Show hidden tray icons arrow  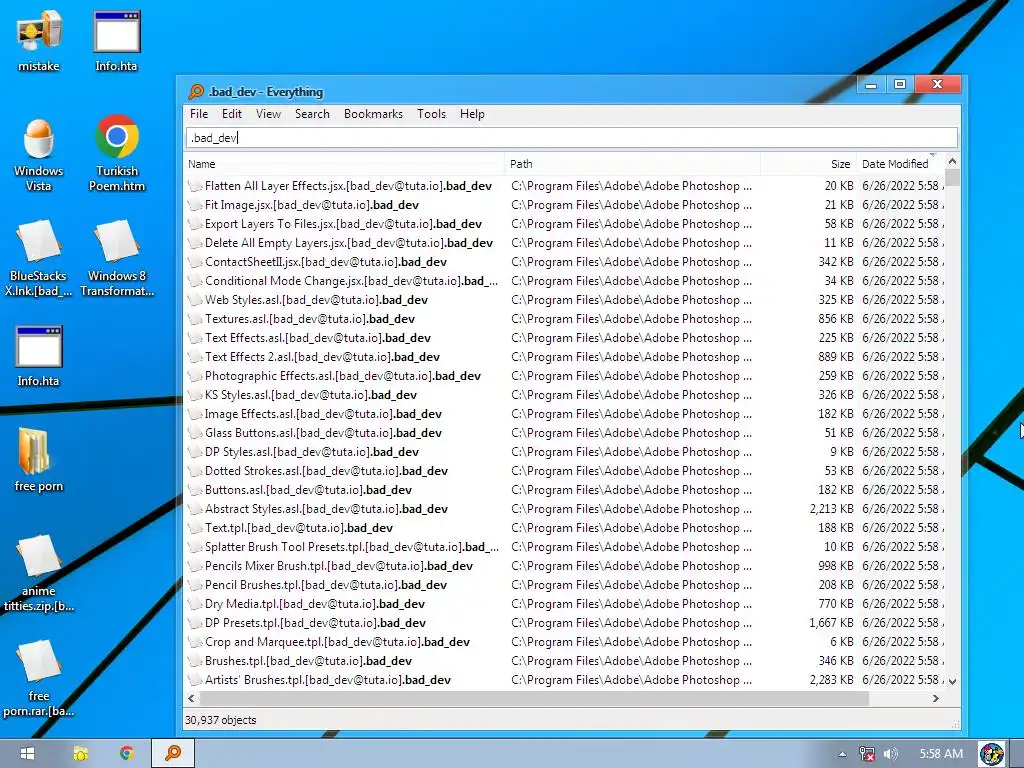(x=842, y=754)
